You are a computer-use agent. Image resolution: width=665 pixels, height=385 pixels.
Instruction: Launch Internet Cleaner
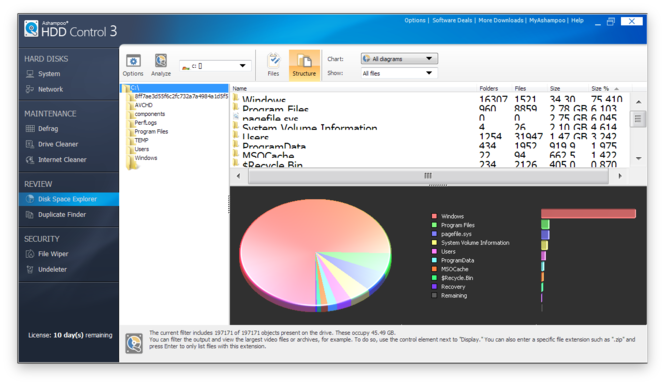tap(62, 159)
